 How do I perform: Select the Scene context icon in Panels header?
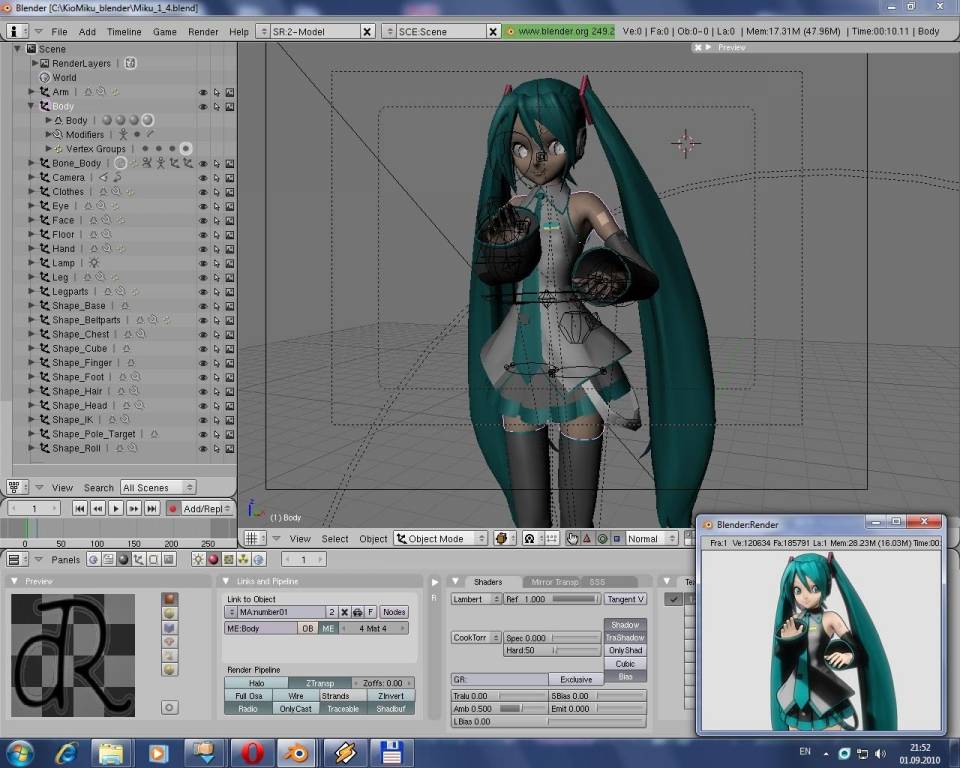169,559
